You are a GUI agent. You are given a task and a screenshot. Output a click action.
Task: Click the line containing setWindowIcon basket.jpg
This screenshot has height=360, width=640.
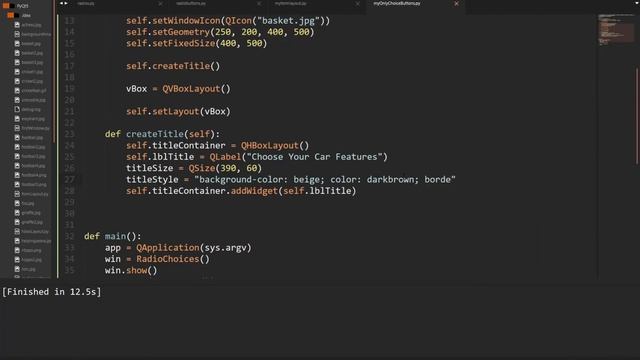(228, 20)
